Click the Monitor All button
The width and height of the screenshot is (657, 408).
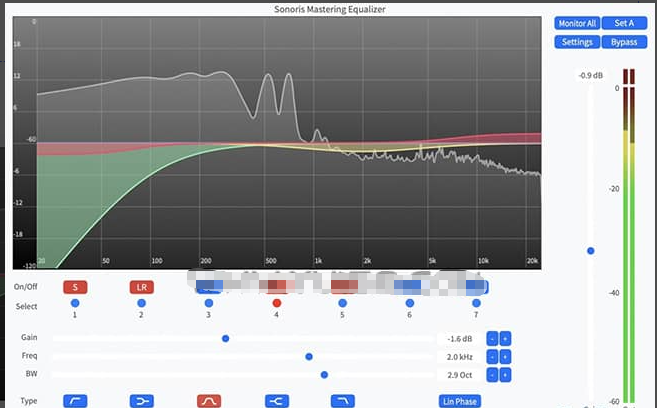click(577, 23)
